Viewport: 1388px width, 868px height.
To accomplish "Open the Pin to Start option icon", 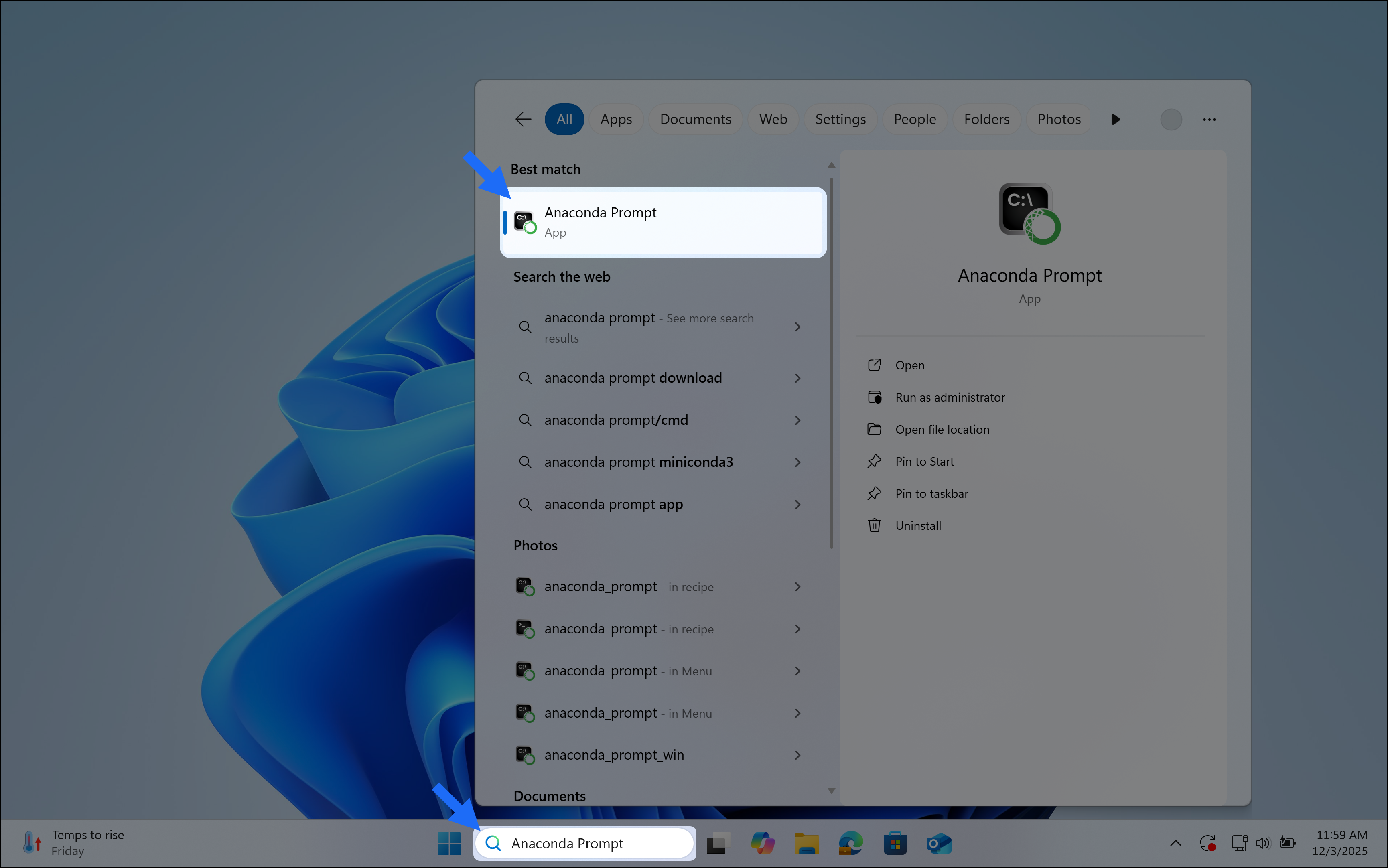I will pyautogui.click(x=874, y=461).
